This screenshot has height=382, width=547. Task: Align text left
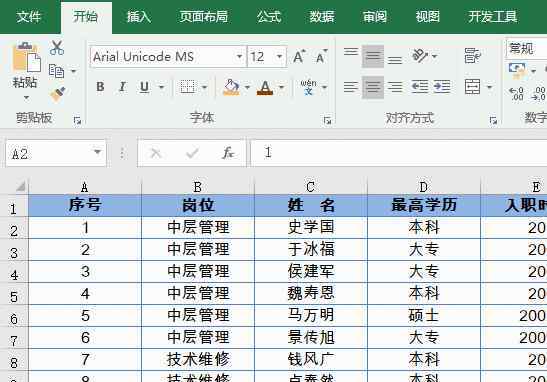(351, 87)
